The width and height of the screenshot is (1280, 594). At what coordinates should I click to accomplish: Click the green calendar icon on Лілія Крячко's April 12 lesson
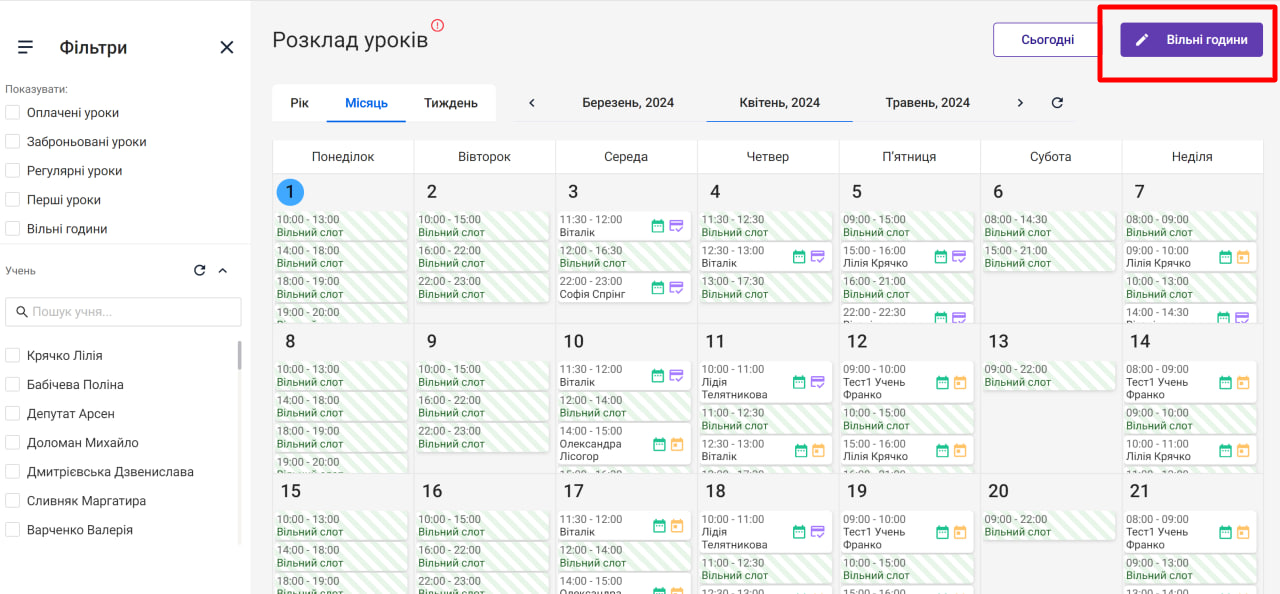(941, 451)
